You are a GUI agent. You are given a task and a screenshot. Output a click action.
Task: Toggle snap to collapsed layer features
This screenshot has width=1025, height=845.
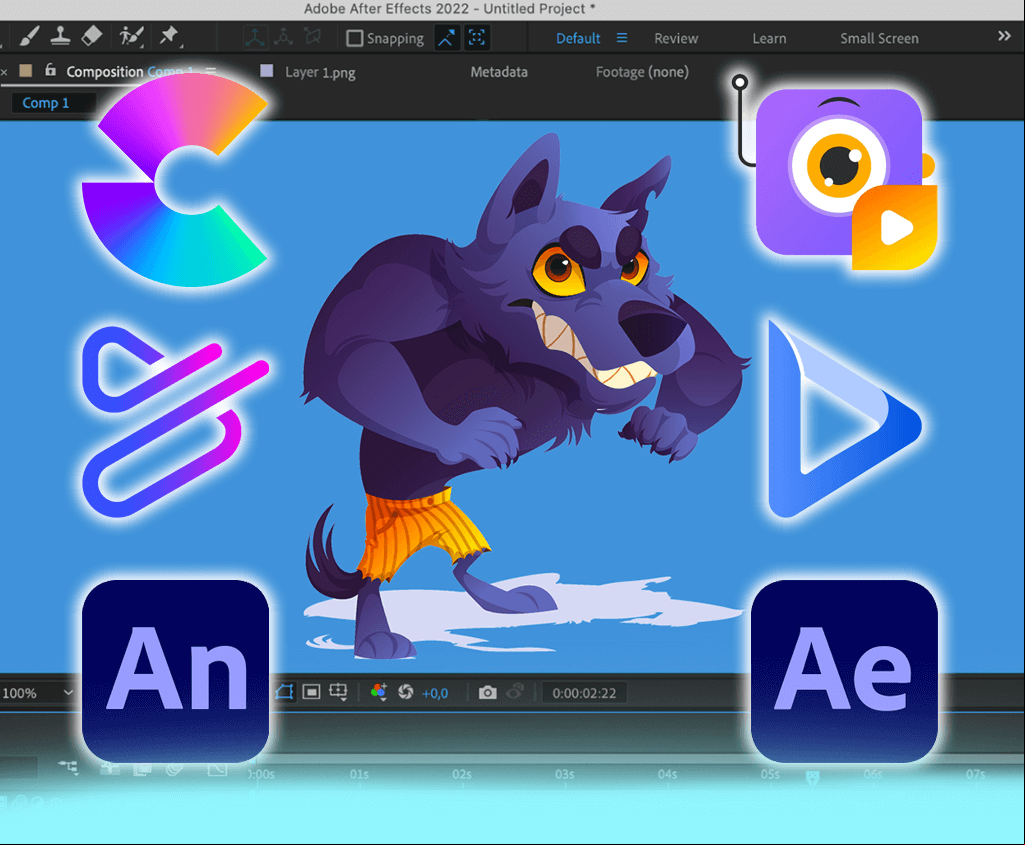477,38
